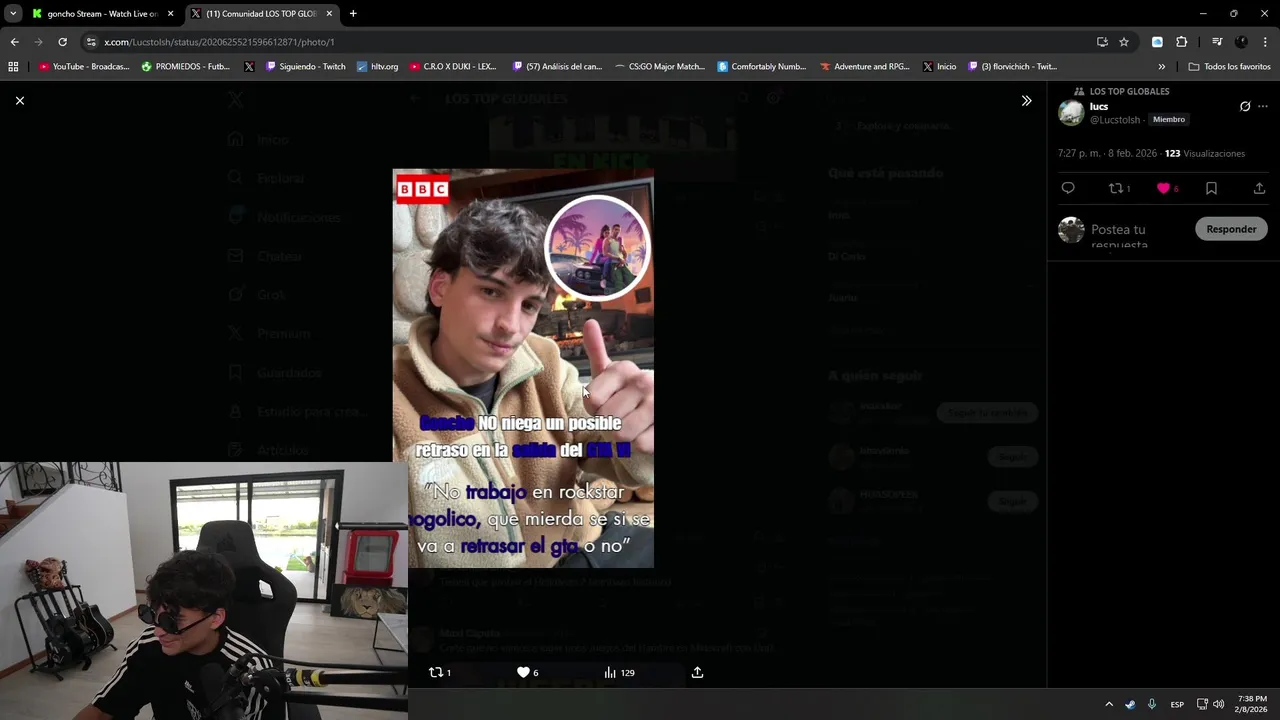Open the CS:GO Major Match... bookmark

tap(660, 66)
